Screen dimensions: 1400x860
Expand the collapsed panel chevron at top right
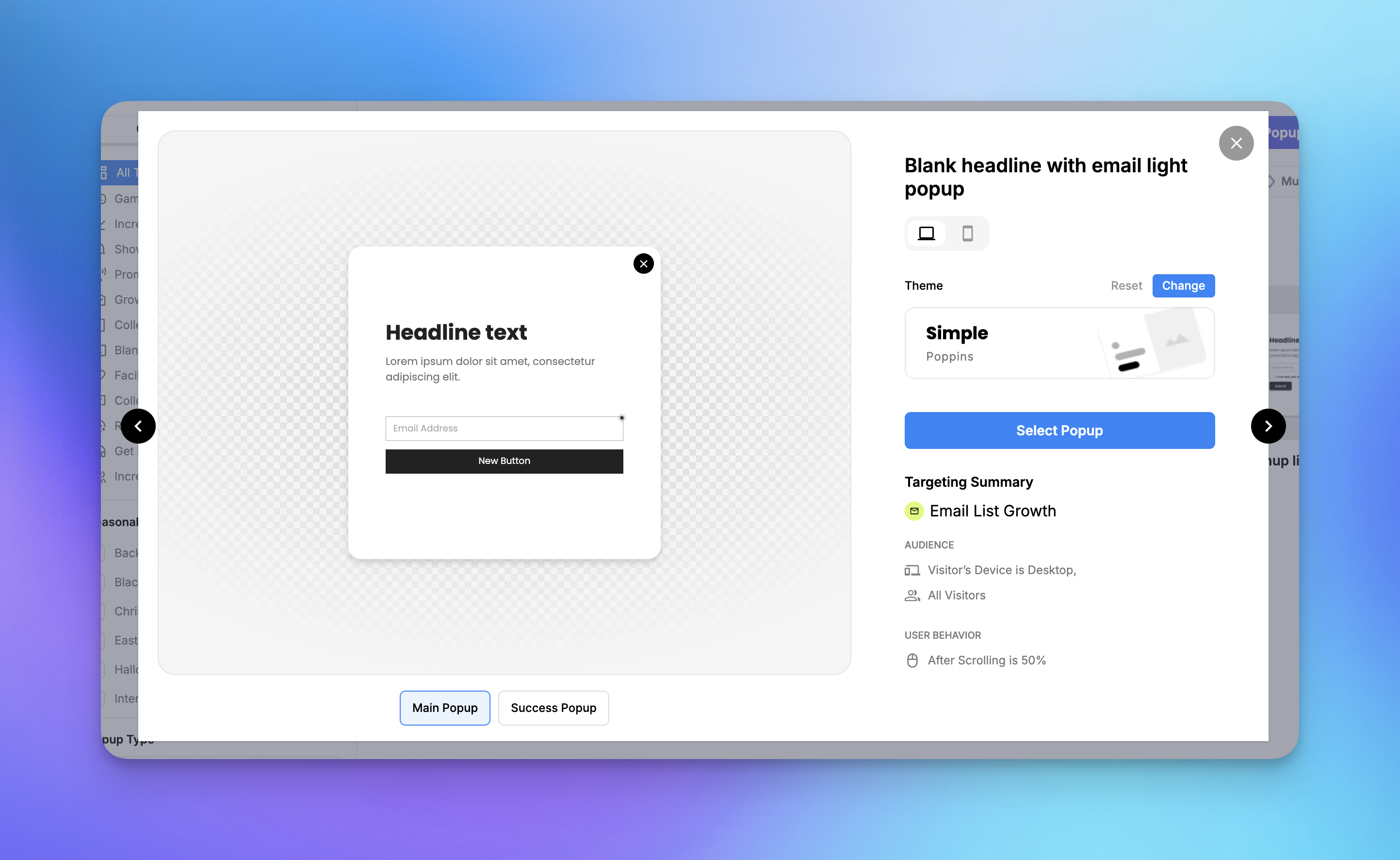[1271, 181]
